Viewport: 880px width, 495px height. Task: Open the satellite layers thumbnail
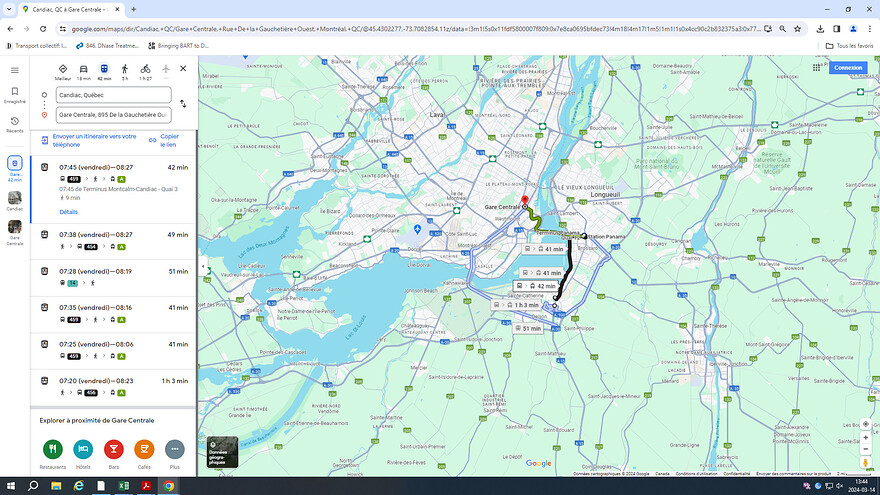pos(222,452)
